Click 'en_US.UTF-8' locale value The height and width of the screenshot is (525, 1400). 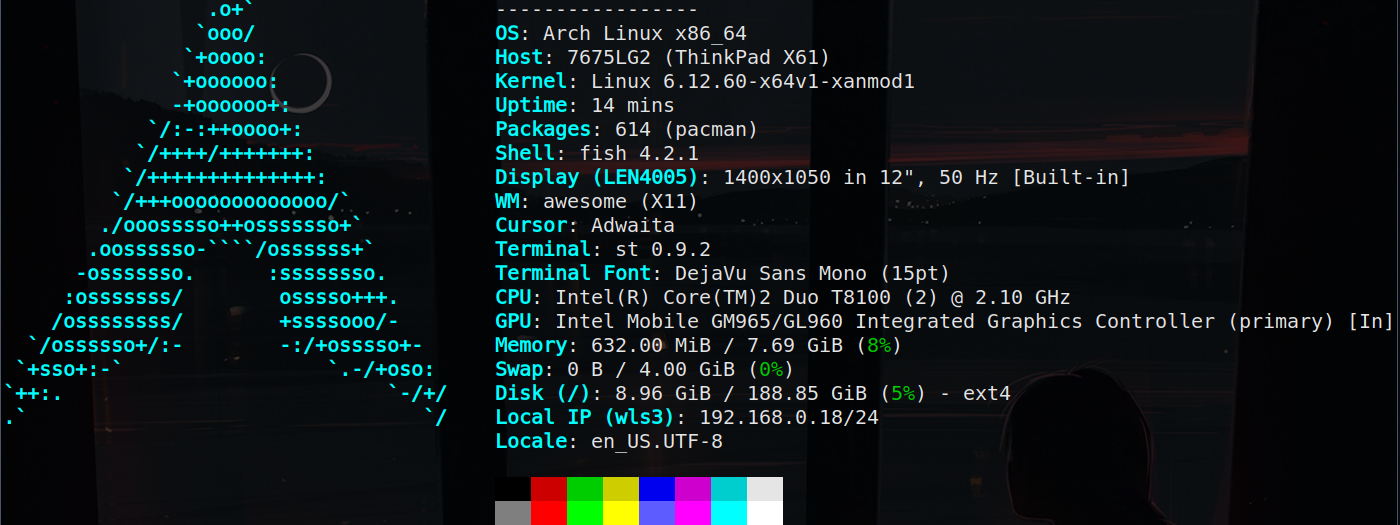coord(657,441)
